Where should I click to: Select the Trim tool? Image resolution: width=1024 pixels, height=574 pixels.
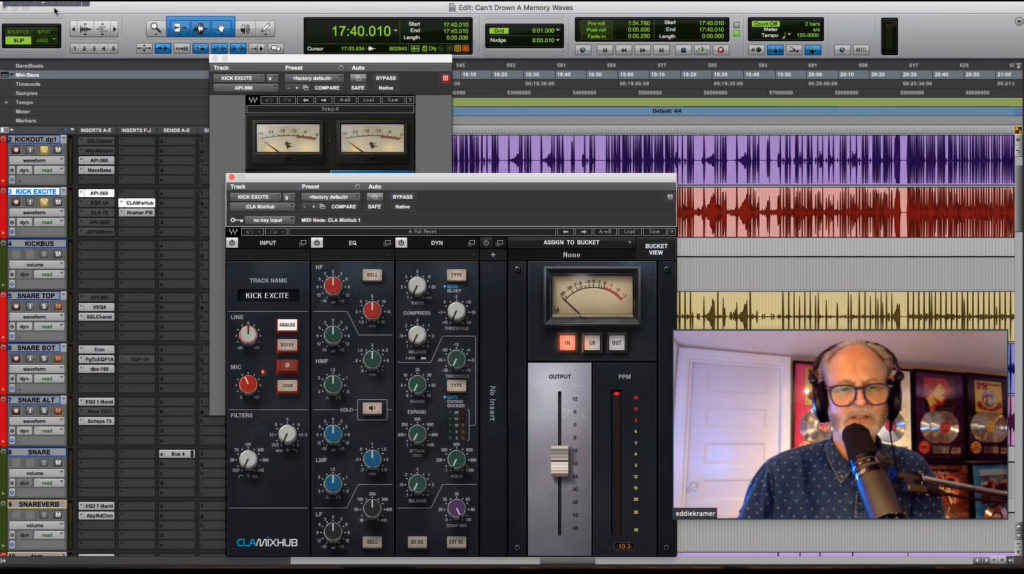[x=178, y=28]
